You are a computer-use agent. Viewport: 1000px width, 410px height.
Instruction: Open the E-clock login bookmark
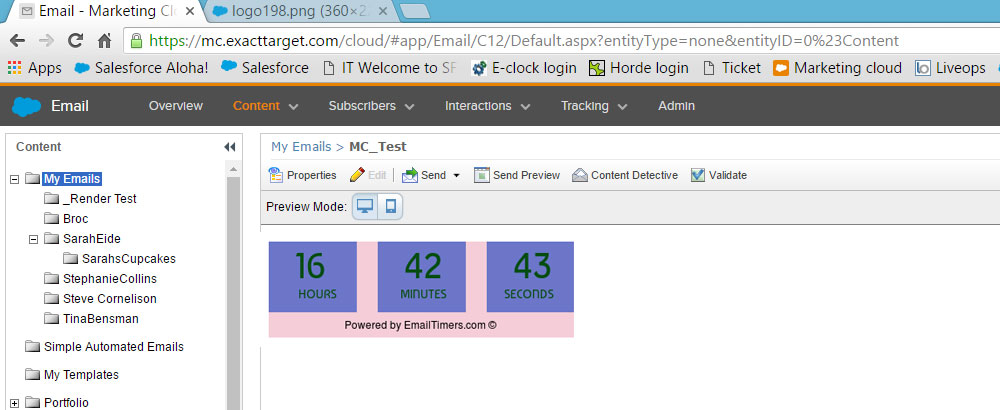524,68
